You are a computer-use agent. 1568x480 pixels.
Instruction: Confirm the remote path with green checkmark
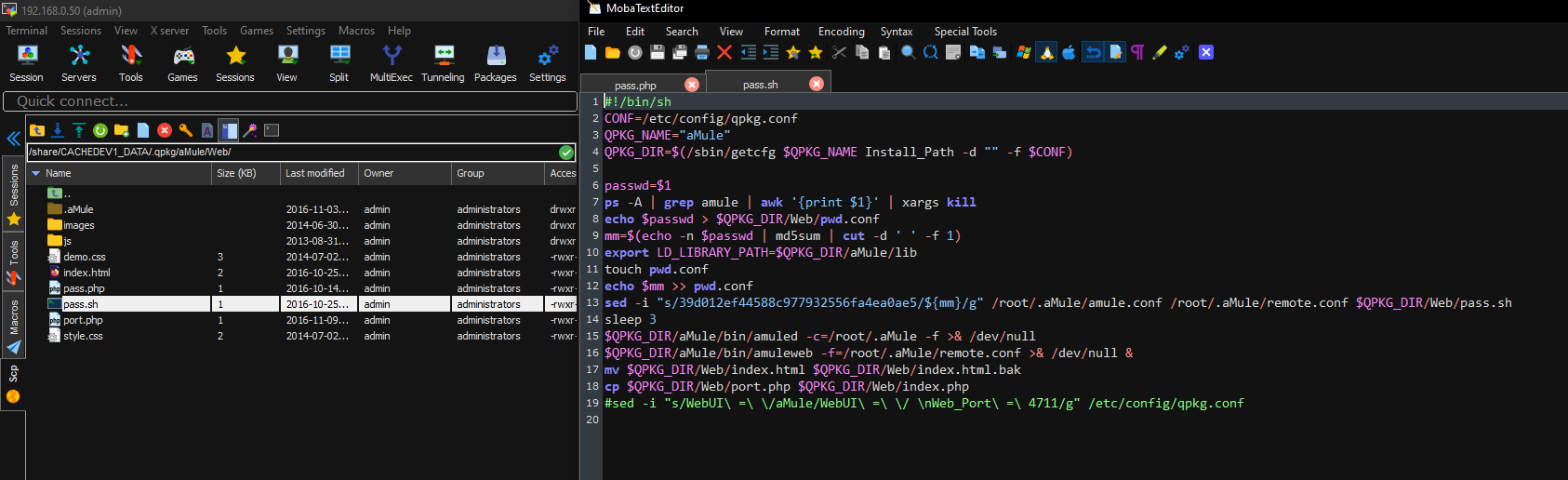tap(566, 152)
